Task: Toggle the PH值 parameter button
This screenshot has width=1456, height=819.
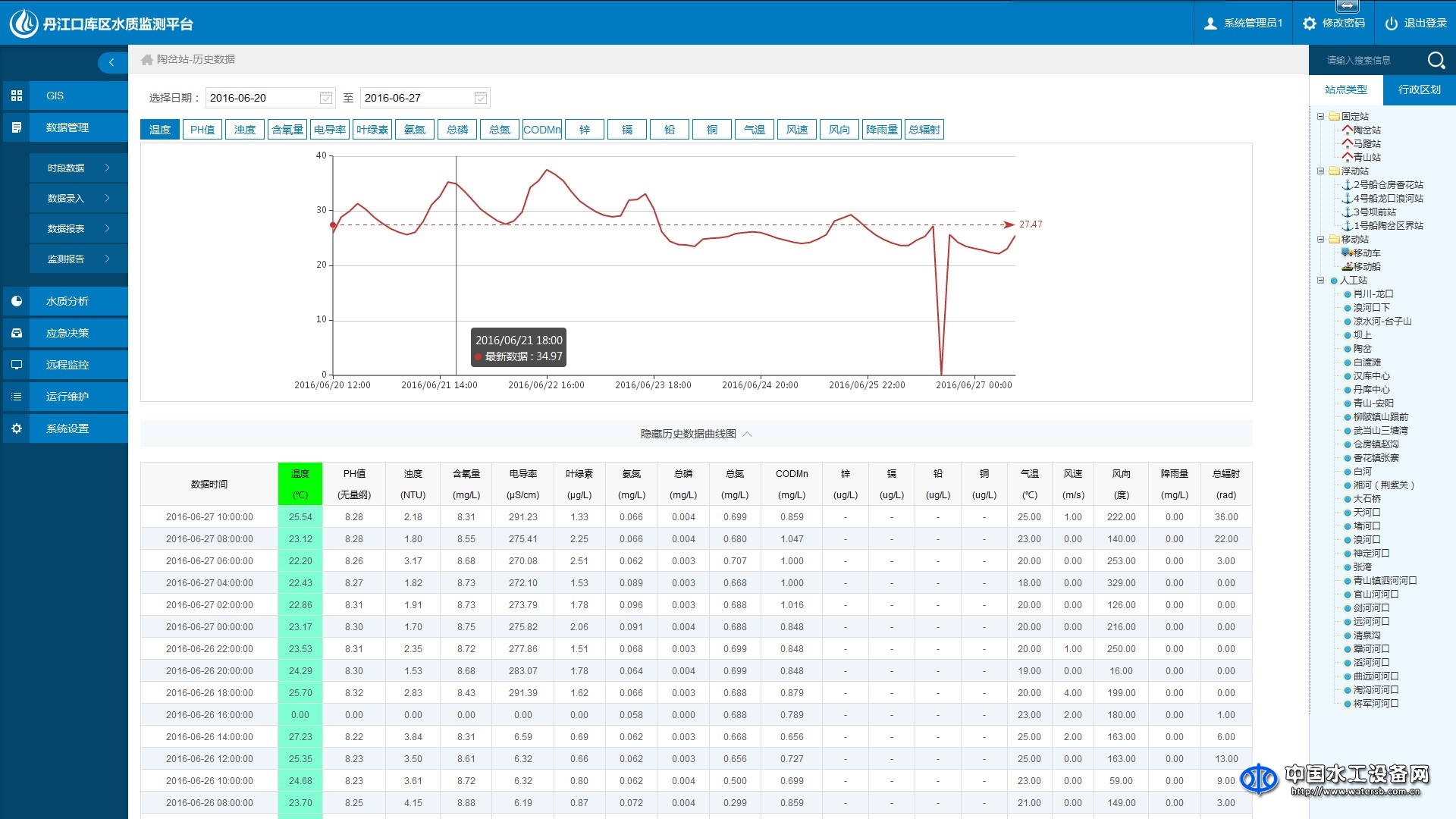Action: (202, 130)
